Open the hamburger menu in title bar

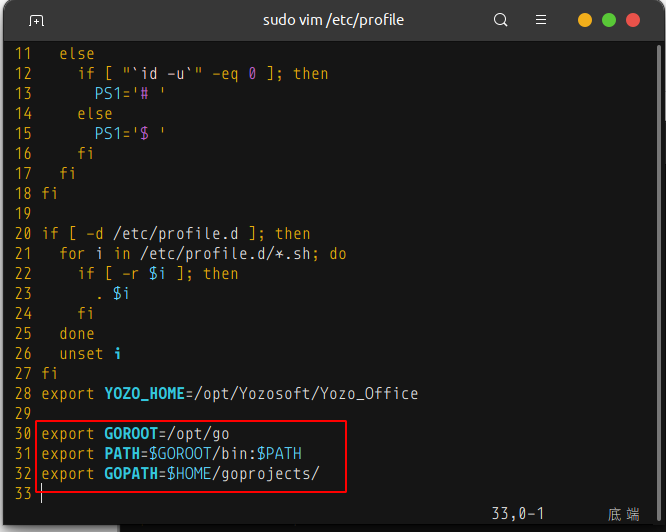541,20
